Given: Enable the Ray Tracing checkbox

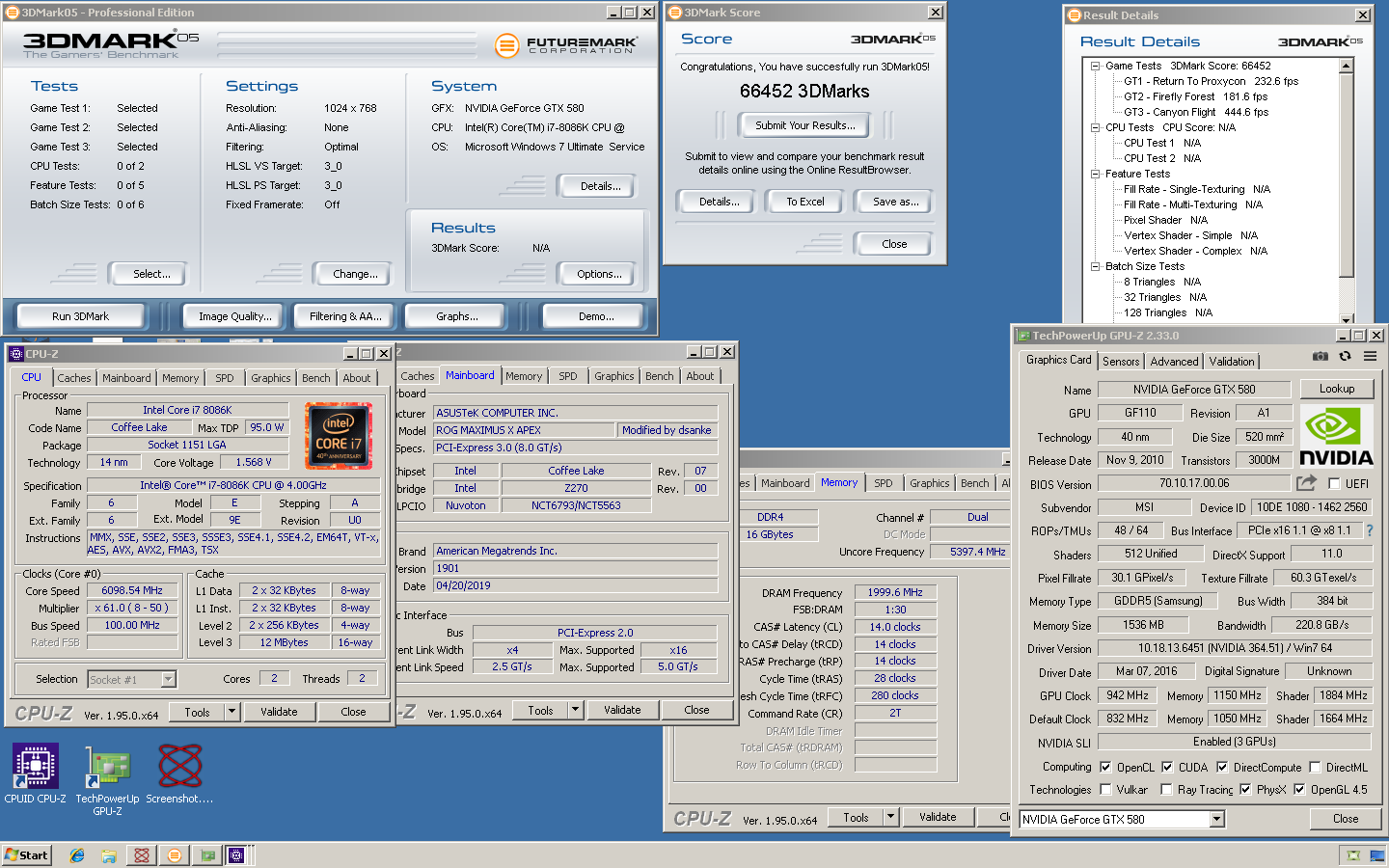Looking at the screenshot, I should [1166, 790].
